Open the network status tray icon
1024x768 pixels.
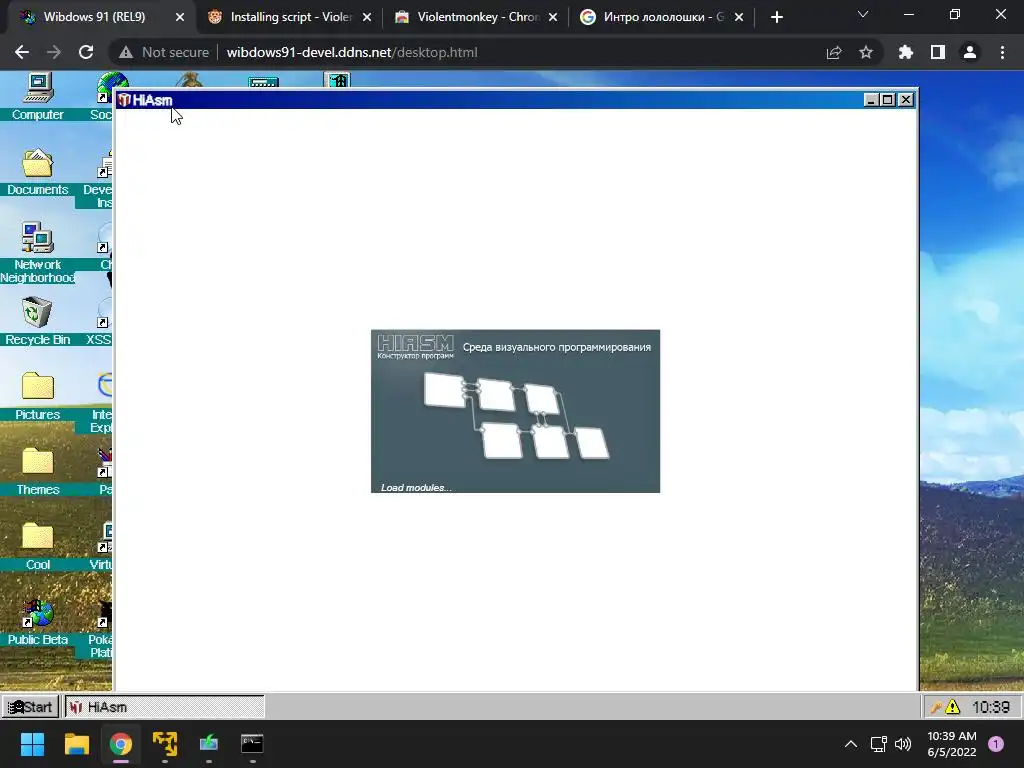[x=878, y=744]
